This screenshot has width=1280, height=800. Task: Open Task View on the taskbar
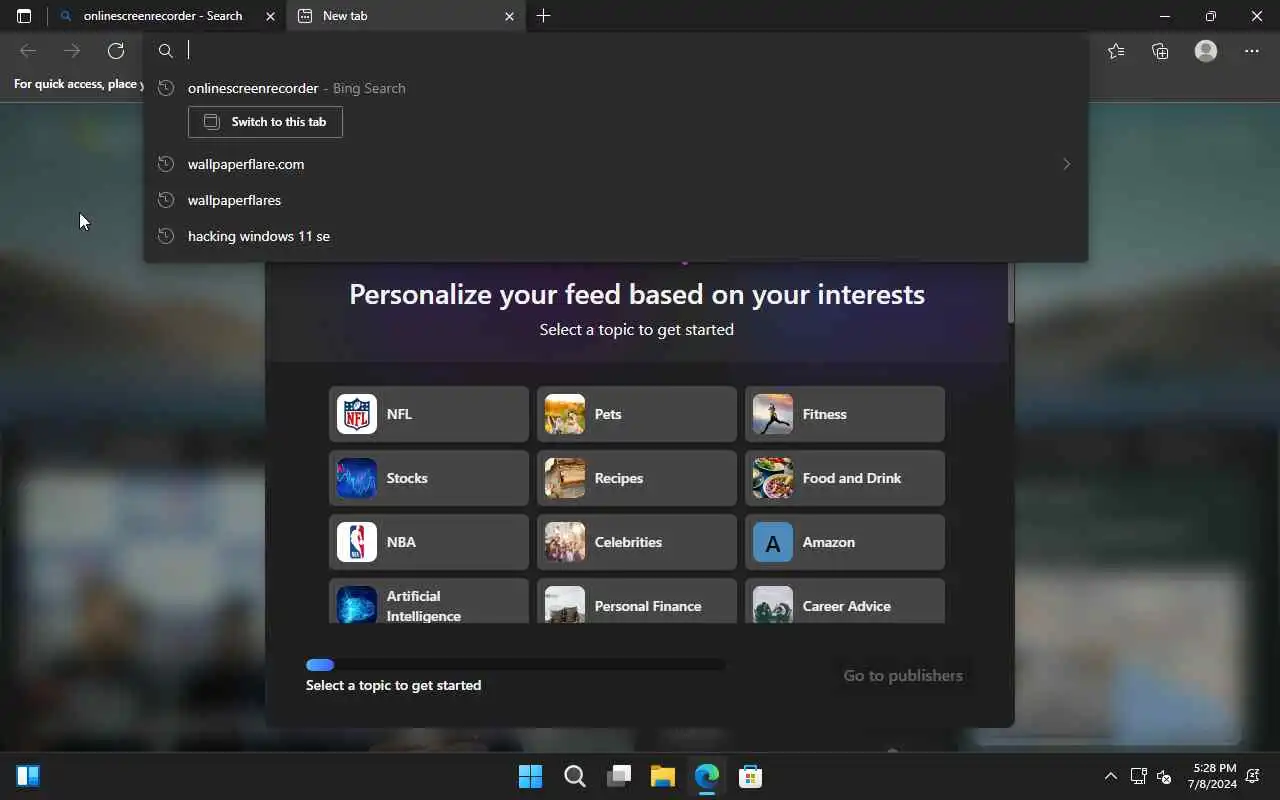[618, 776]
